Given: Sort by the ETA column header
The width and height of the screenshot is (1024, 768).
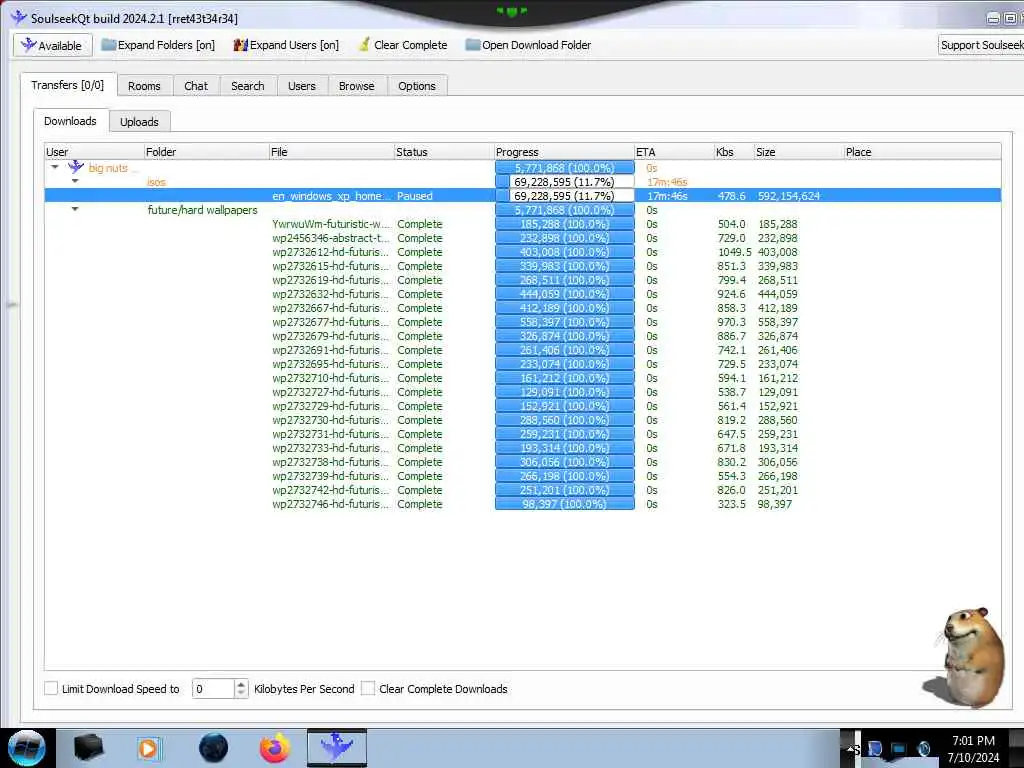Looking at the screenshot, I should click(674, 152).
